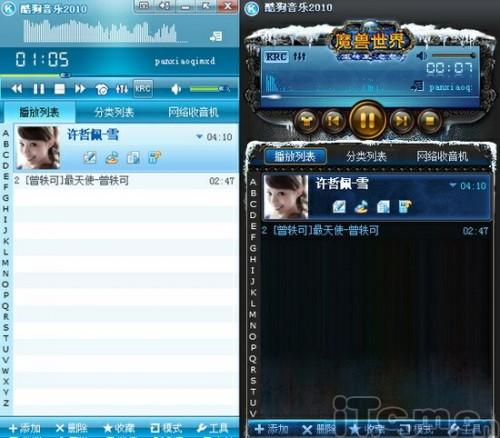Expand dropdown arrow beside 04:10 in blue list
This screenshot has height=438, width=500.
click(x=199, y=136)
